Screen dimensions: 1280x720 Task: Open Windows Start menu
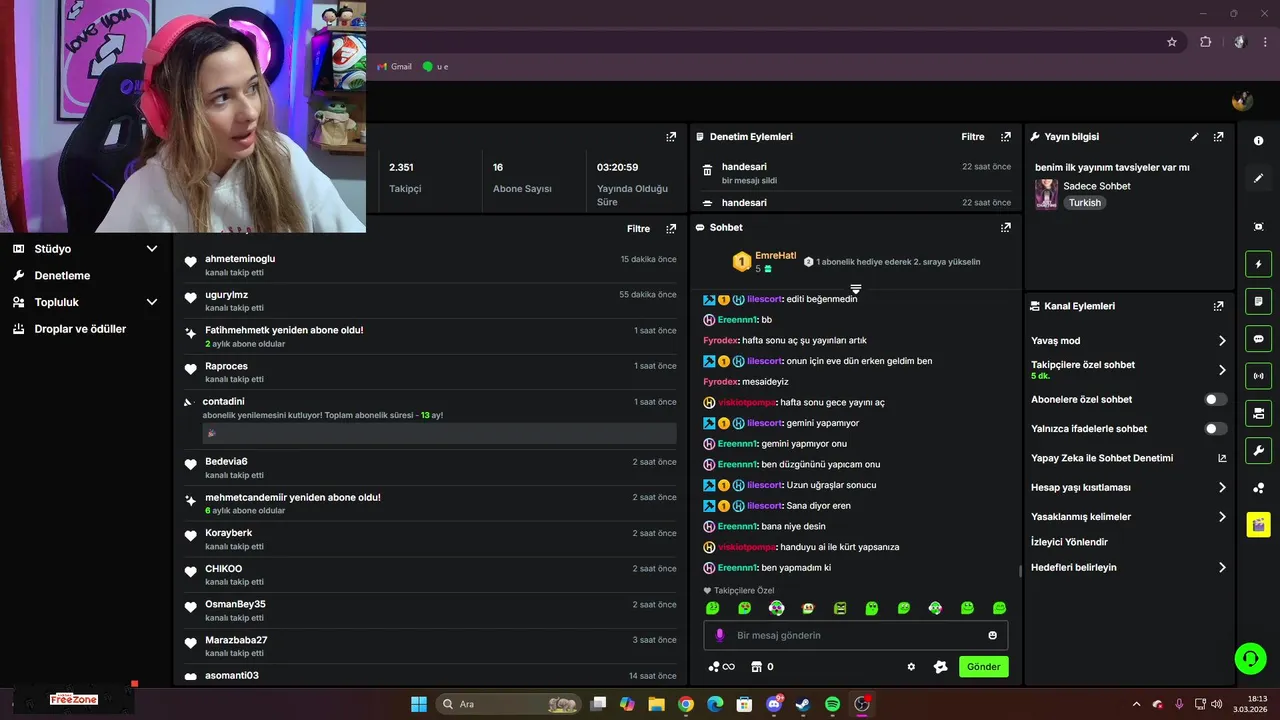click(x=419, y=704)
